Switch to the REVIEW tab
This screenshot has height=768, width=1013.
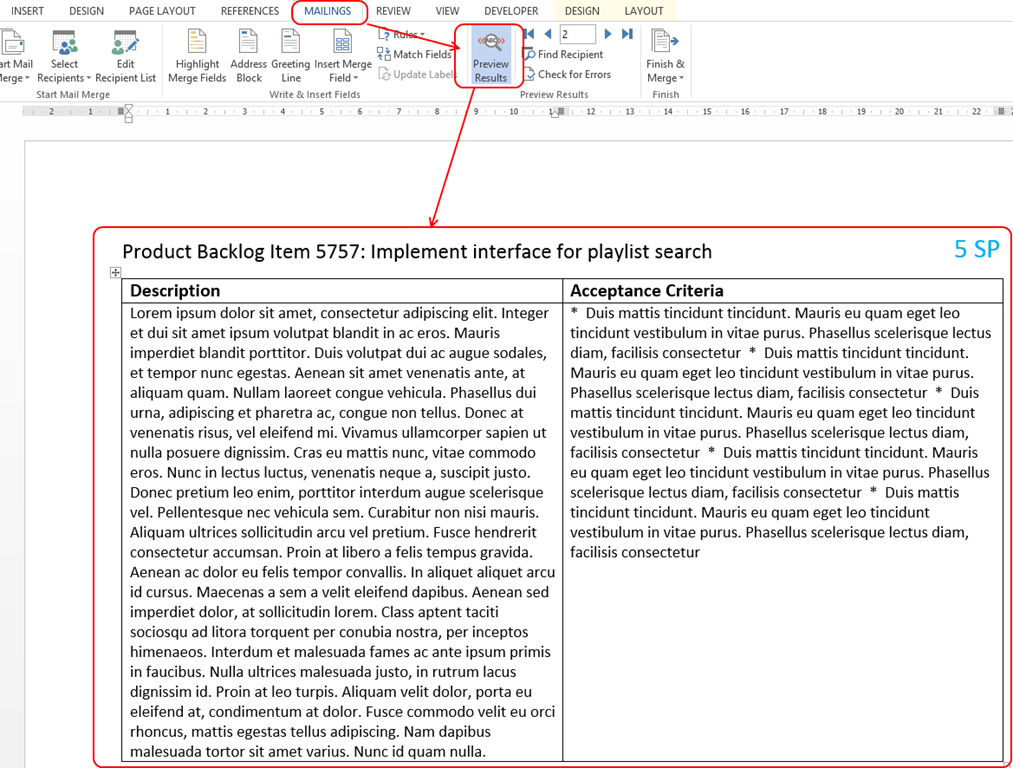(x=393, y=11)
